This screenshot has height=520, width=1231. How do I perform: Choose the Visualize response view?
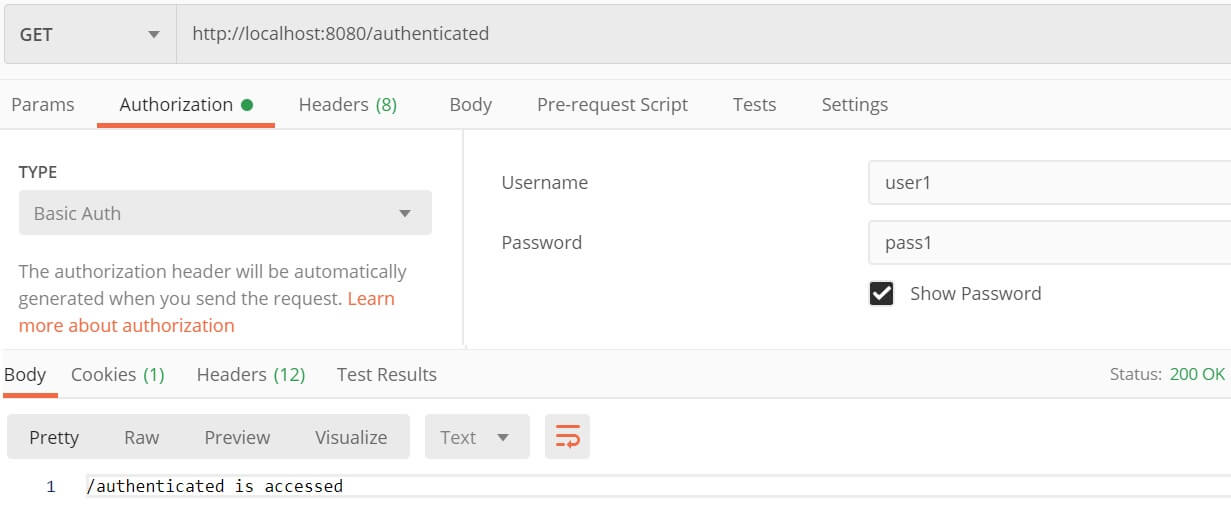[x=351, y=437]
